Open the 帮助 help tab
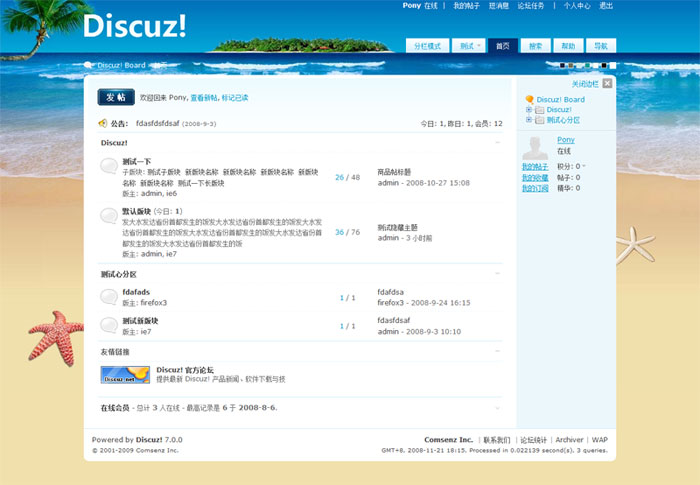The image size is (700, 485). (x=568, y=46)
